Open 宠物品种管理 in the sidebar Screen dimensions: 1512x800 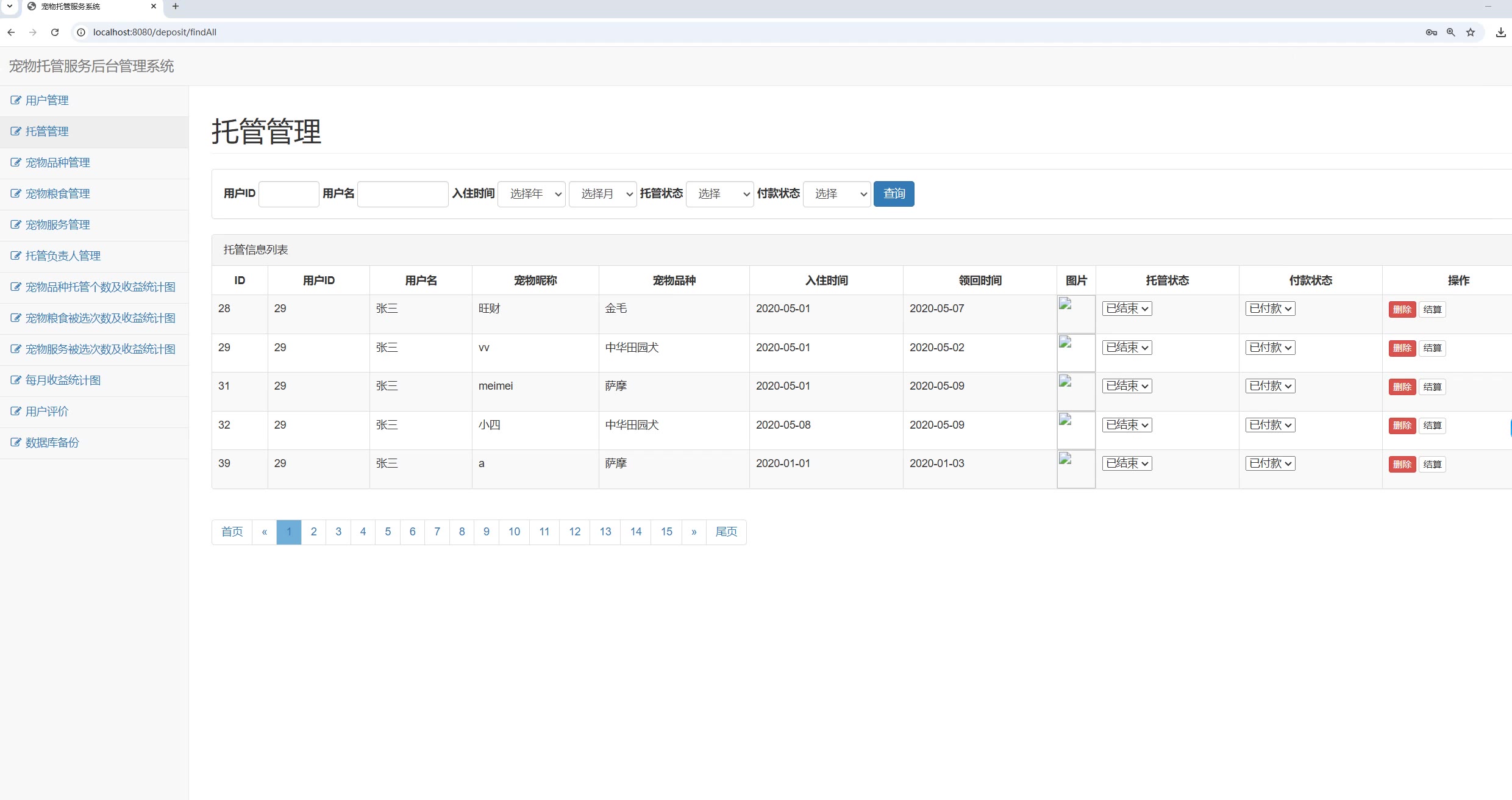pyautogui.click(x=57, y=163)
